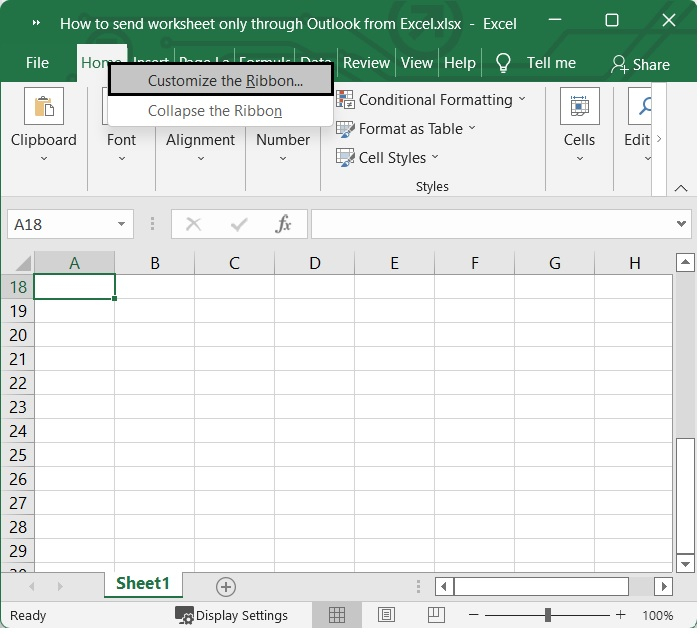This screenshot has height=634, width=700.
Task: Add a new sheet with plus icon
Action: coord(226,587)
